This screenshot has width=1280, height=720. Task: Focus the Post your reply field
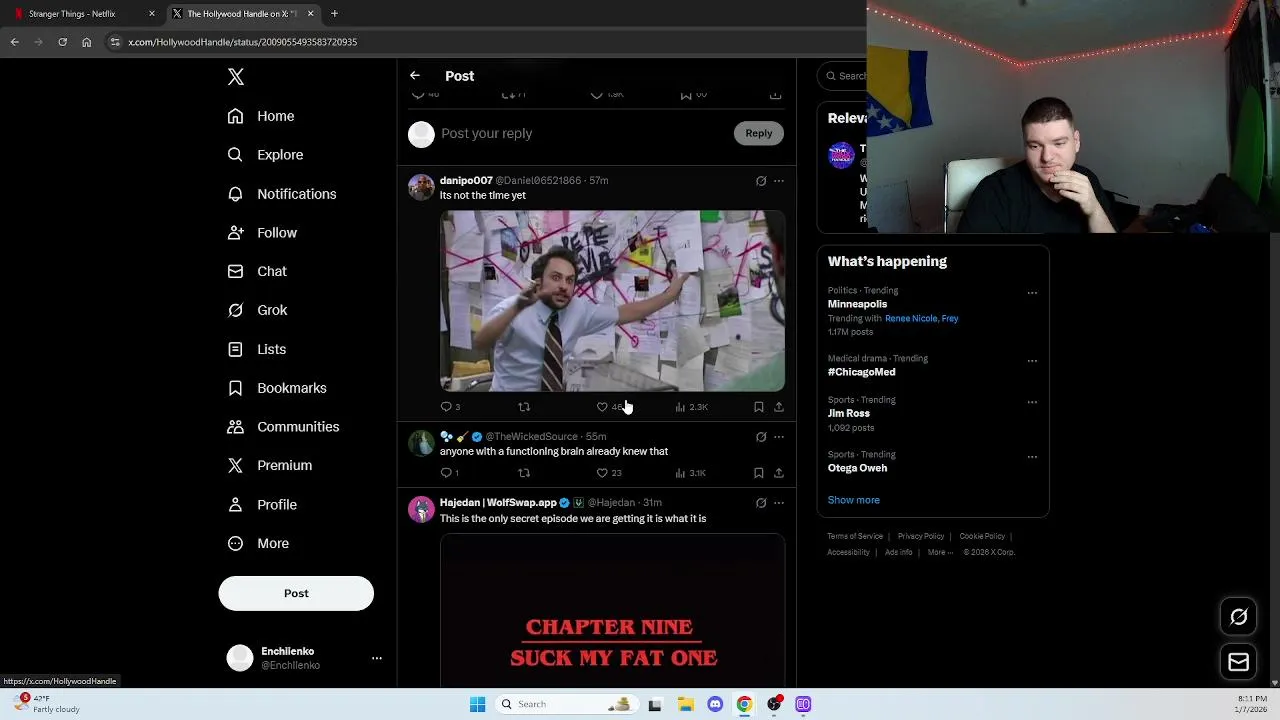pyautogui.click(x=580, y=133)
